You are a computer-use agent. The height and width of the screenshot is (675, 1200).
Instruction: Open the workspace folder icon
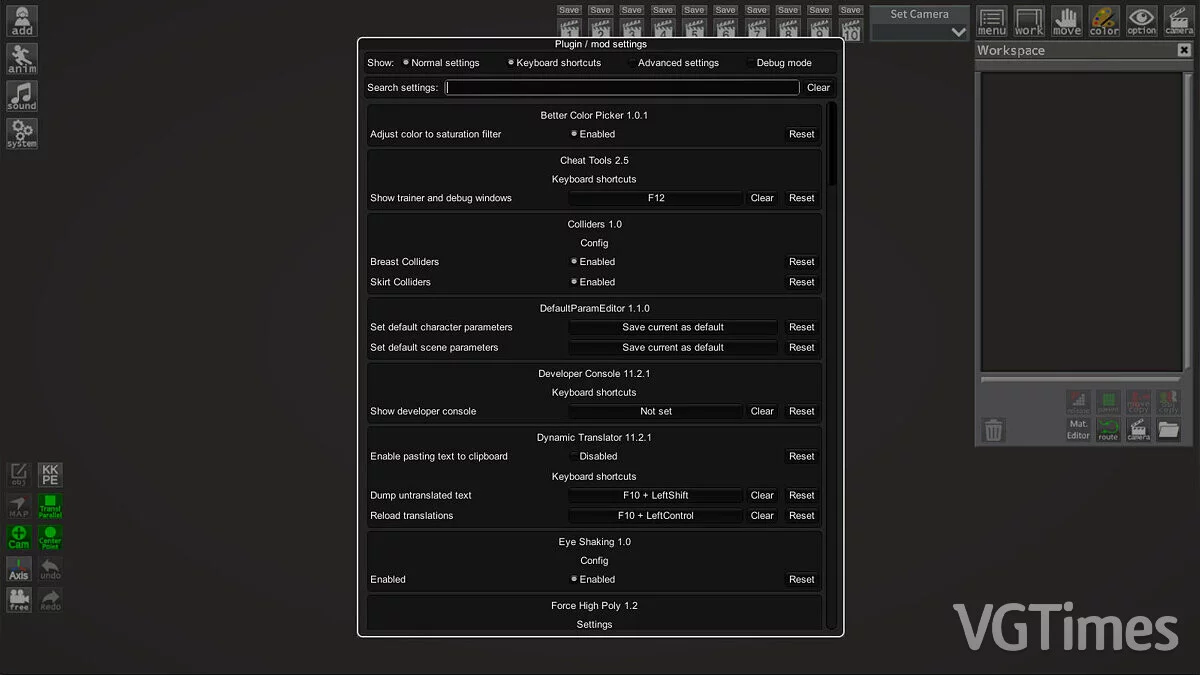pos(1168,430)
